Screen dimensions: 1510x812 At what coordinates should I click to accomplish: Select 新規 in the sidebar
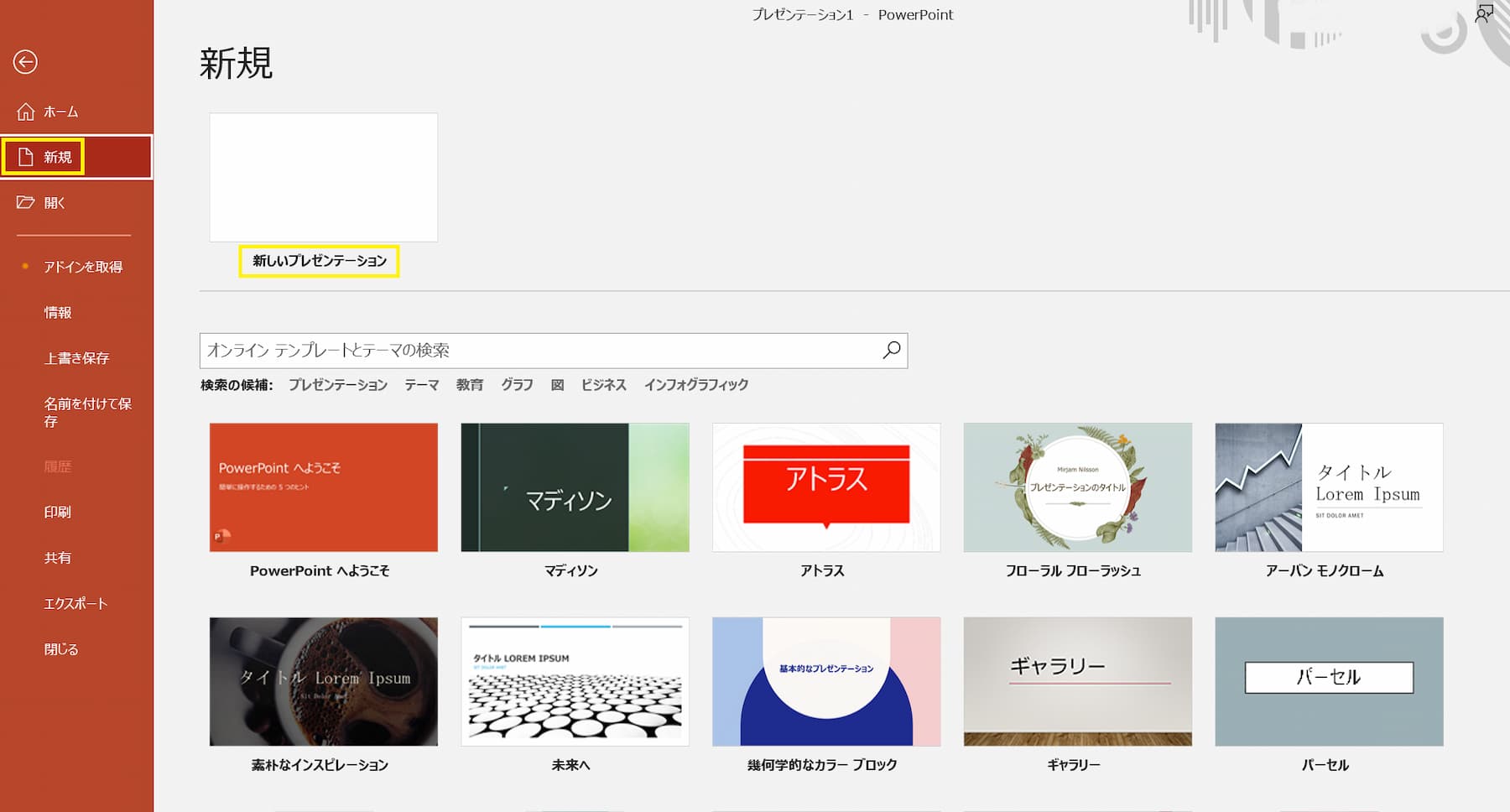point(76,157)
